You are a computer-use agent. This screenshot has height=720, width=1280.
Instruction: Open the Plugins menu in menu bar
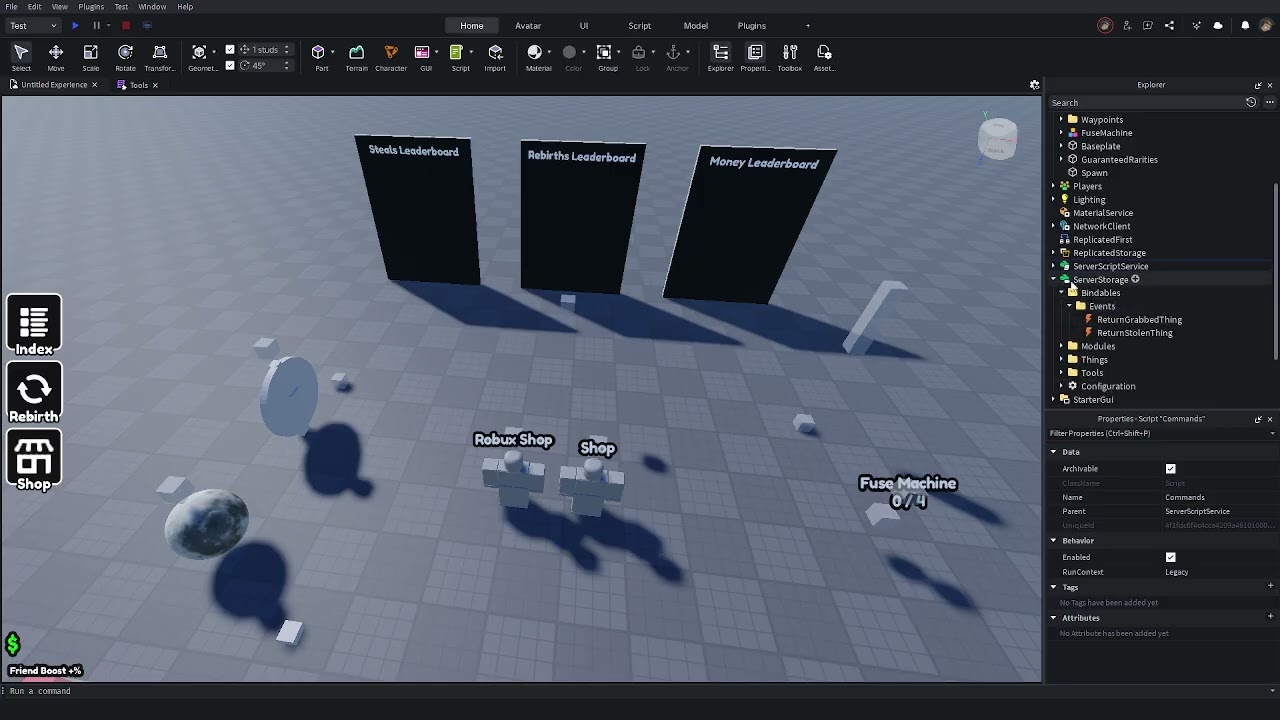[x=91, y=7]
